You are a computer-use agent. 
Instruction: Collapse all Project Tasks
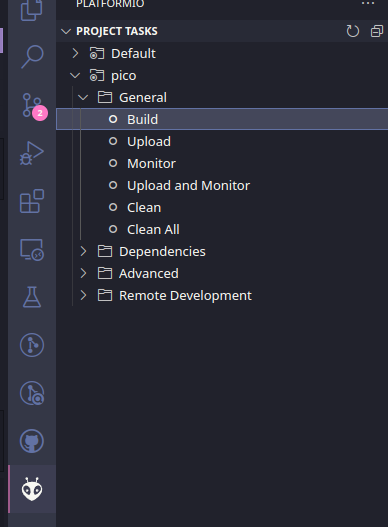tap(377, 31)
